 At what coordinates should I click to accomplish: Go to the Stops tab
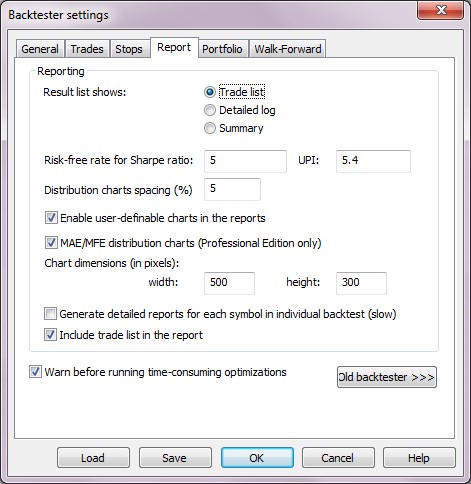pos(129,49)
